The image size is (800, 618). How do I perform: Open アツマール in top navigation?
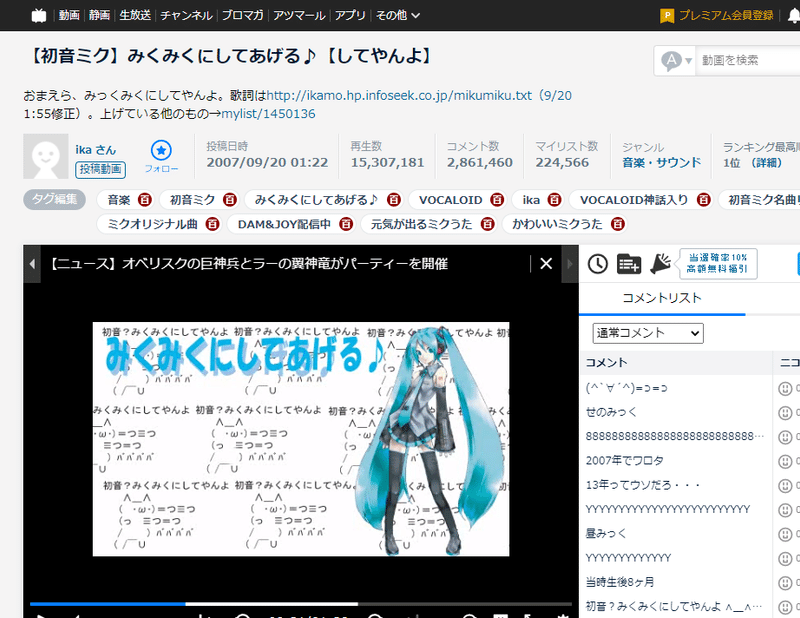point(299,15)
